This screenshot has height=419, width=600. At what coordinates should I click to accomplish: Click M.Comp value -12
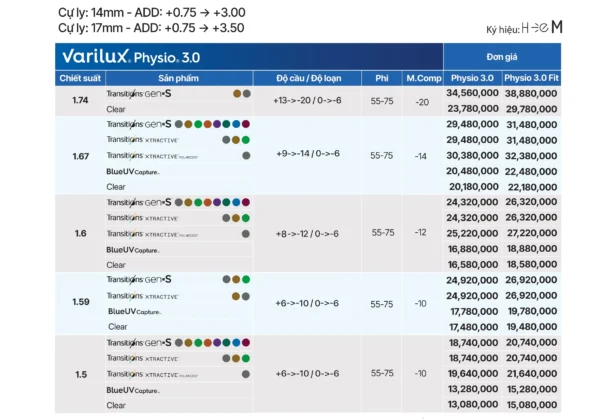click(x=421, y=232)
